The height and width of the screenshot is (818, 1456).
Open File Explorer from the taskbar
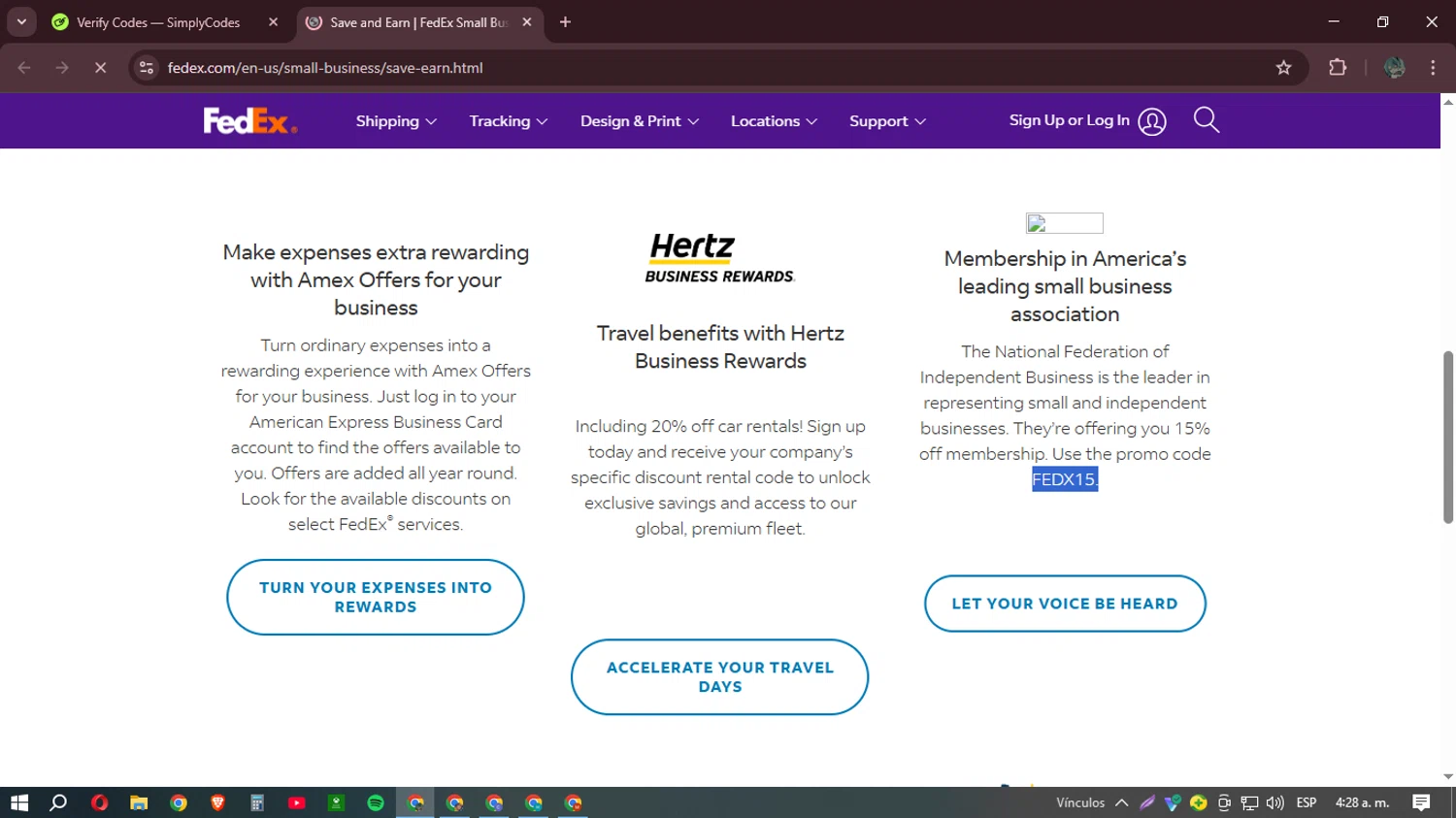click(139, 802)
